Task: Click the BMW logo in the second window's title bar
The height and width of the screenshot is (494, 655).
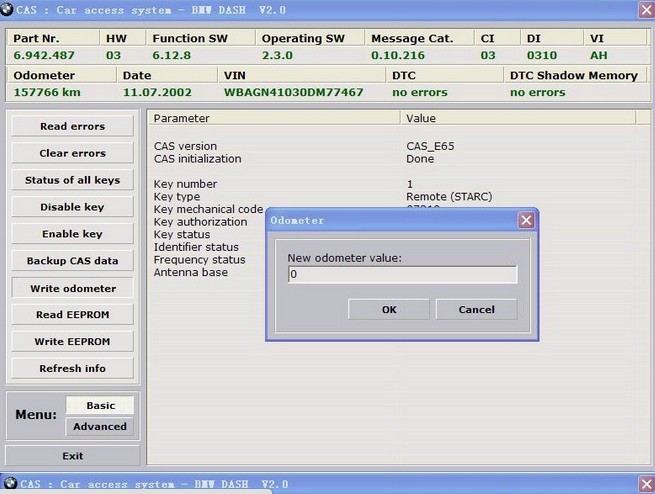Action: click(10, 483)
